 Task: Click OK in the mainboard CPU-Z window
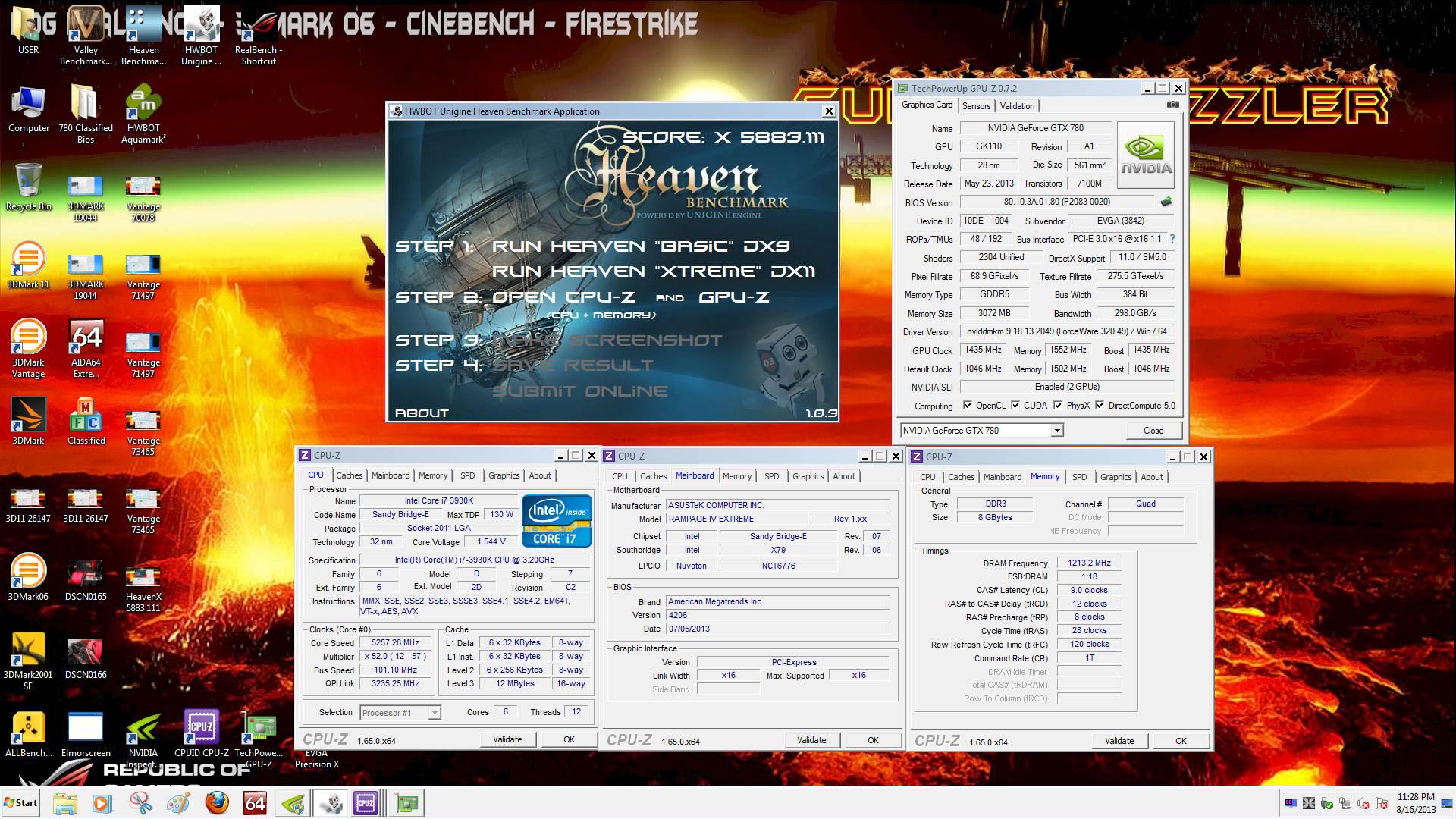coord(873,740)
